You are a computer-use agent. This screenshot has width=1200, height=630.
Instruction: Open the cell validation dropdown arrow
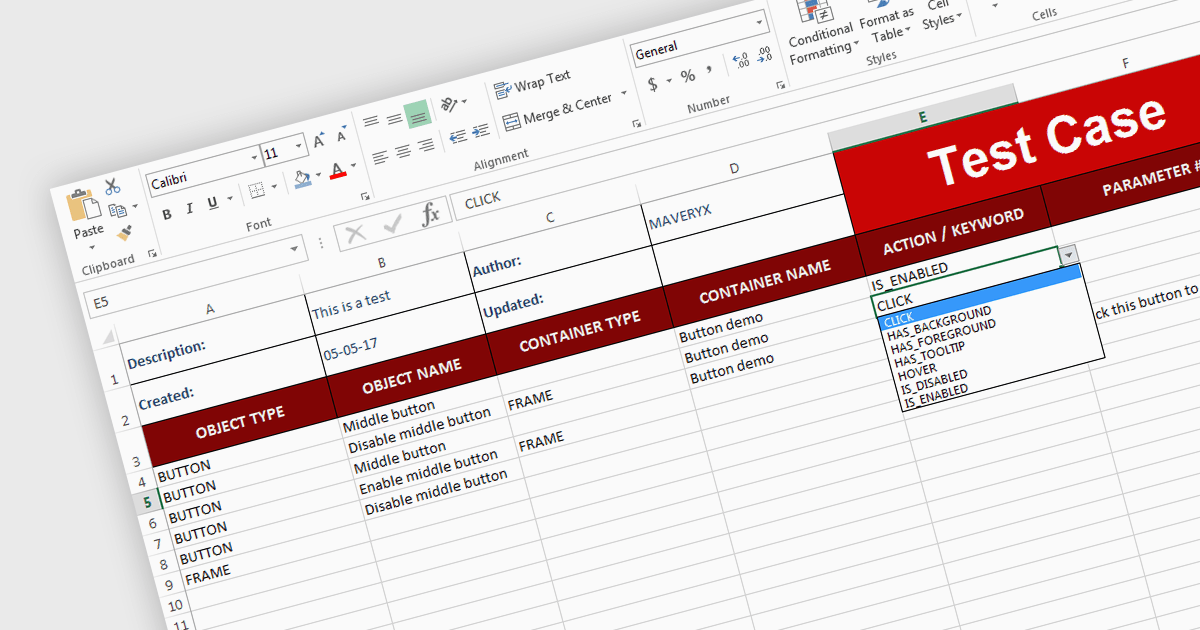pos(1069,254)
